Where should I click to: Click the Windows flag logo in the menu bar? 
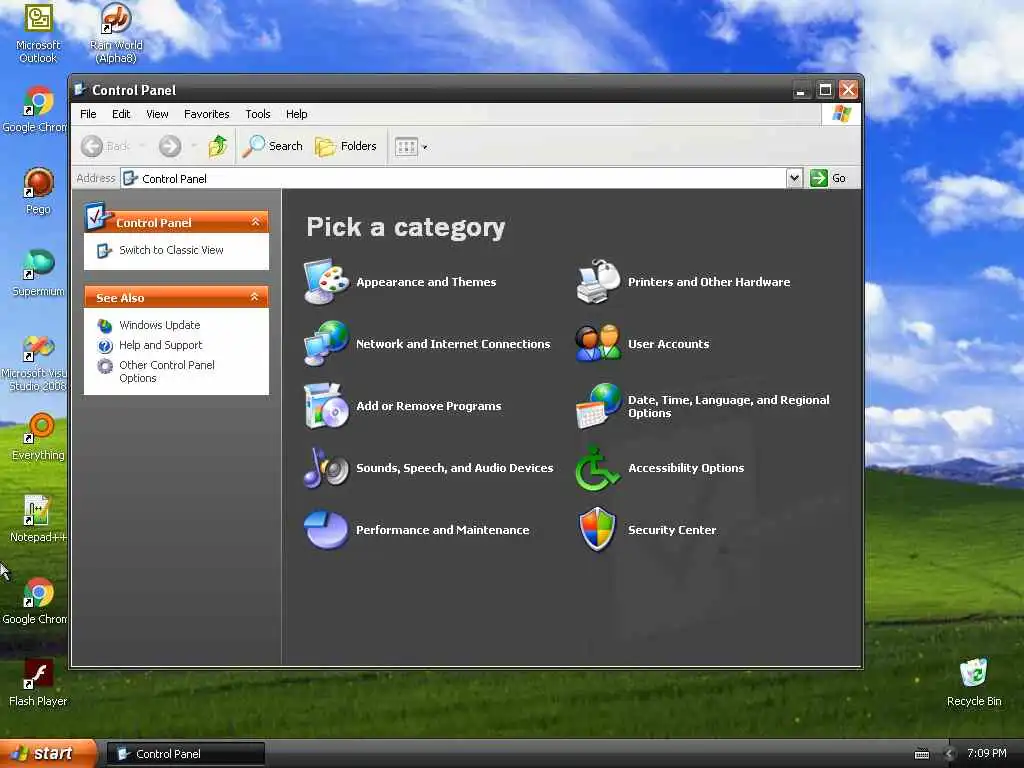coord(841,114)
